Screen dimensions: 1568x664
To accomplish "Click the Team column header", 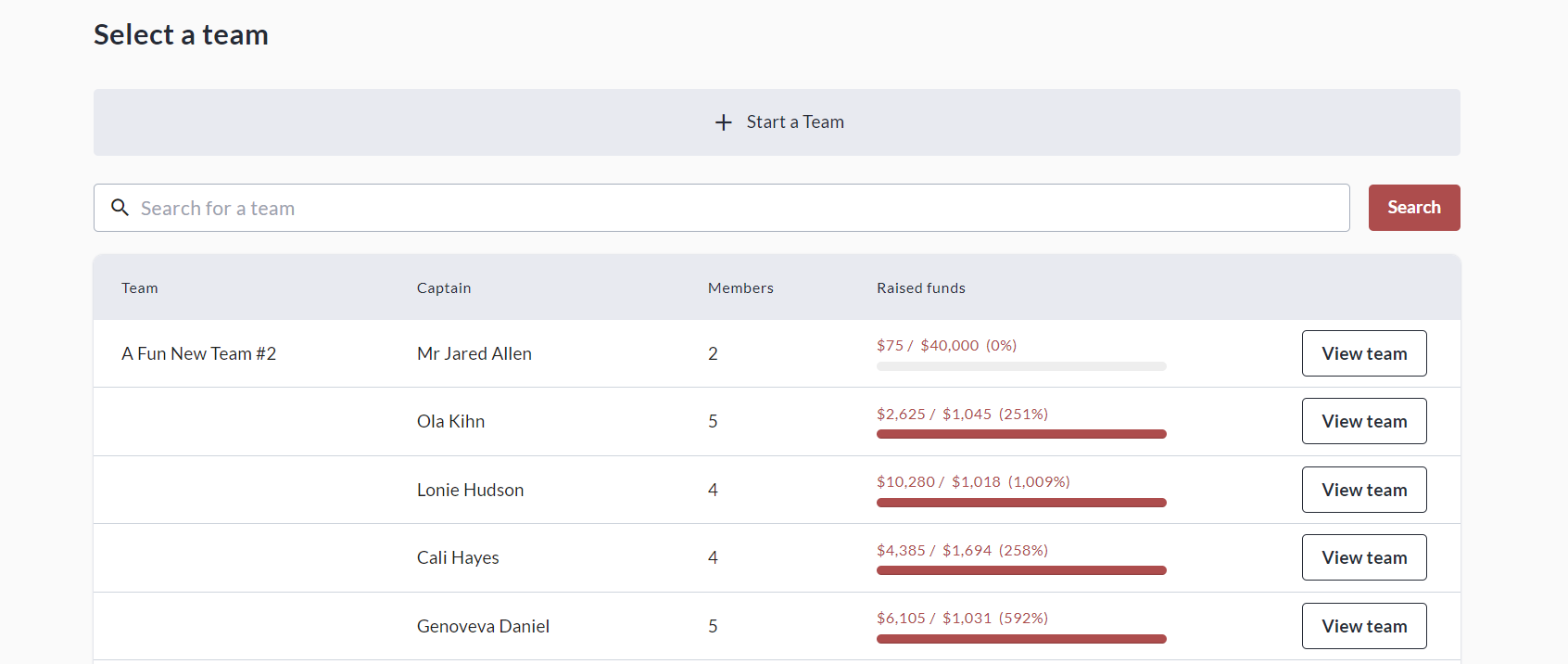I will pos(140,288).
